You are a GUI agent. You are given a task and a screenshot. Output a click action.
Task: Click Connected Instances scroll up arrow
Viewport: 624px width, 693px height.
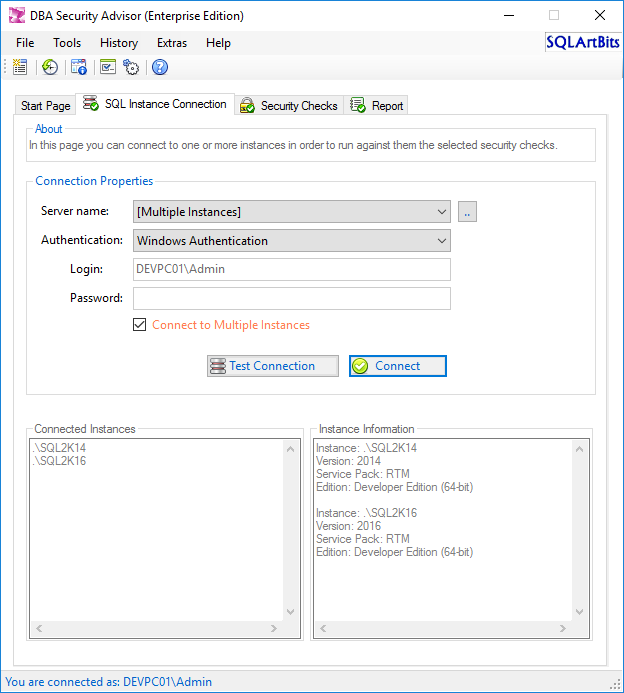pyautogui.click(x=290, y=449)
